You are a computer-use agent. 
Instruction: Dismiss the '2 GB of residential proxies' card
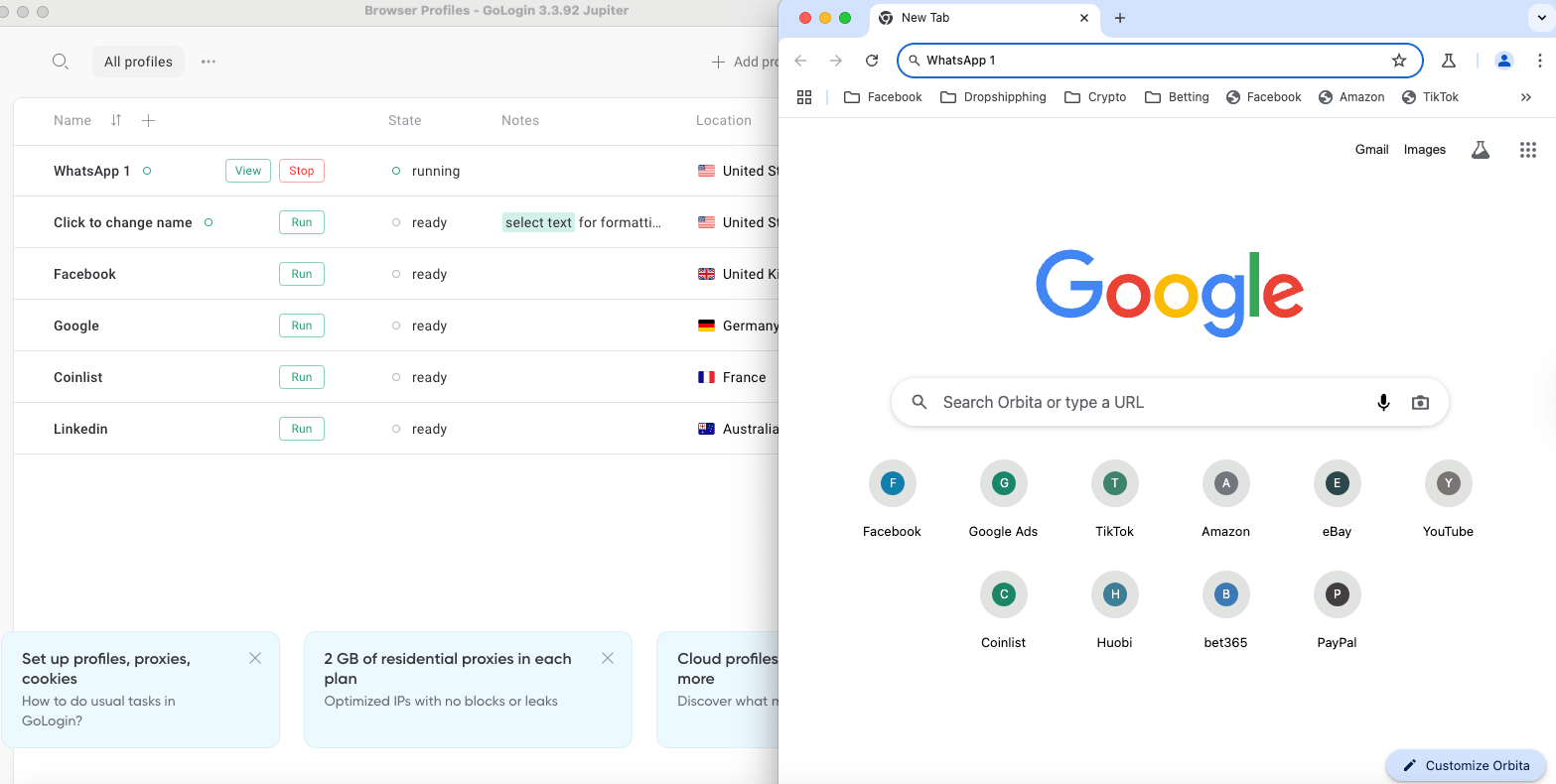608,658
